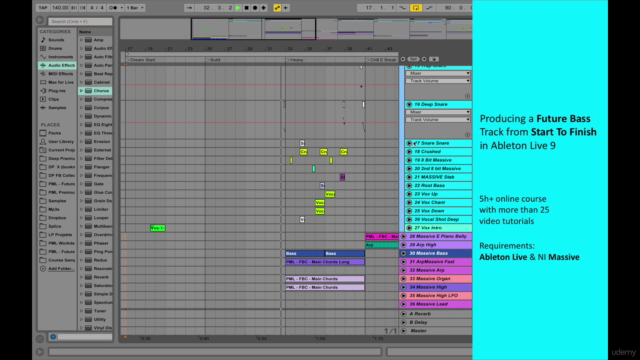
Task: Open the User Library place
Action: pyautogui.click(x=61, y=142)
